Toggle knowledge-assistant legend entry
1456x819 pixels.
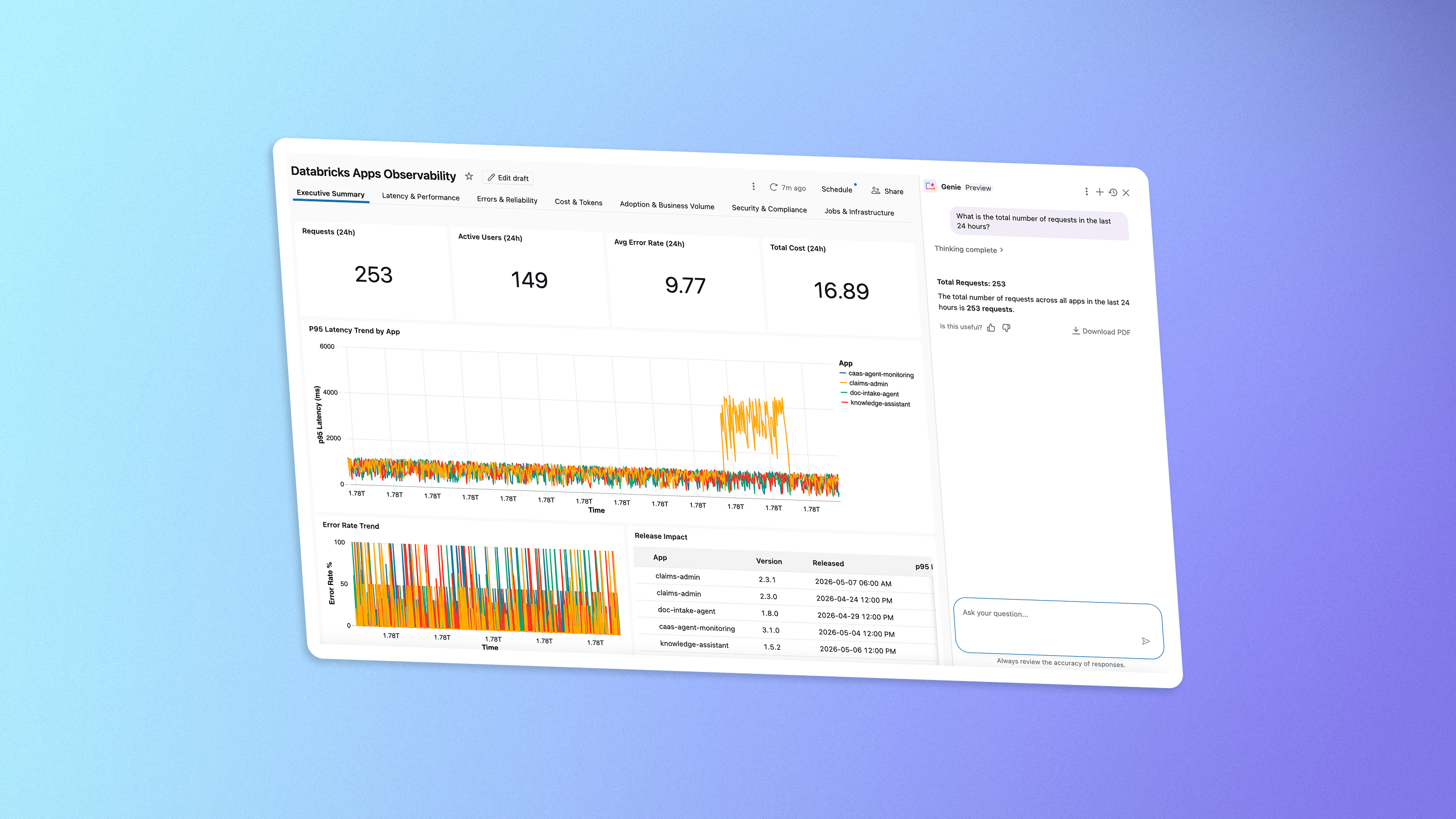(876, 403)
